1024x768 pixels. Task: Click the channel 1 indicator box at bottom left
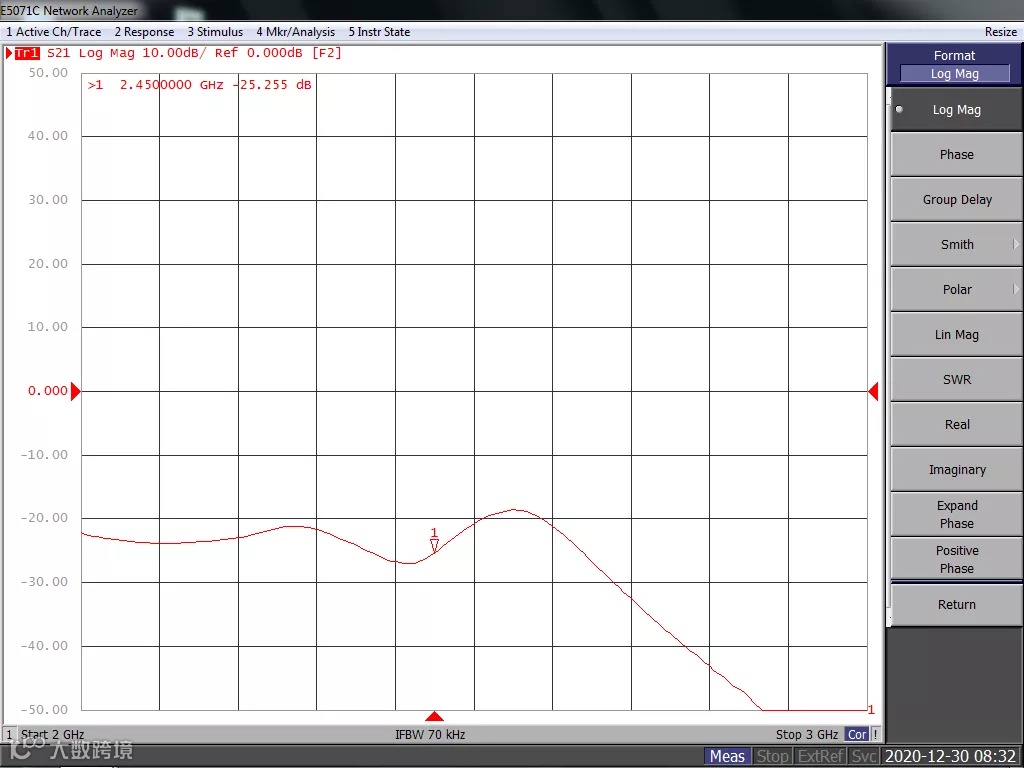point(9,735)
